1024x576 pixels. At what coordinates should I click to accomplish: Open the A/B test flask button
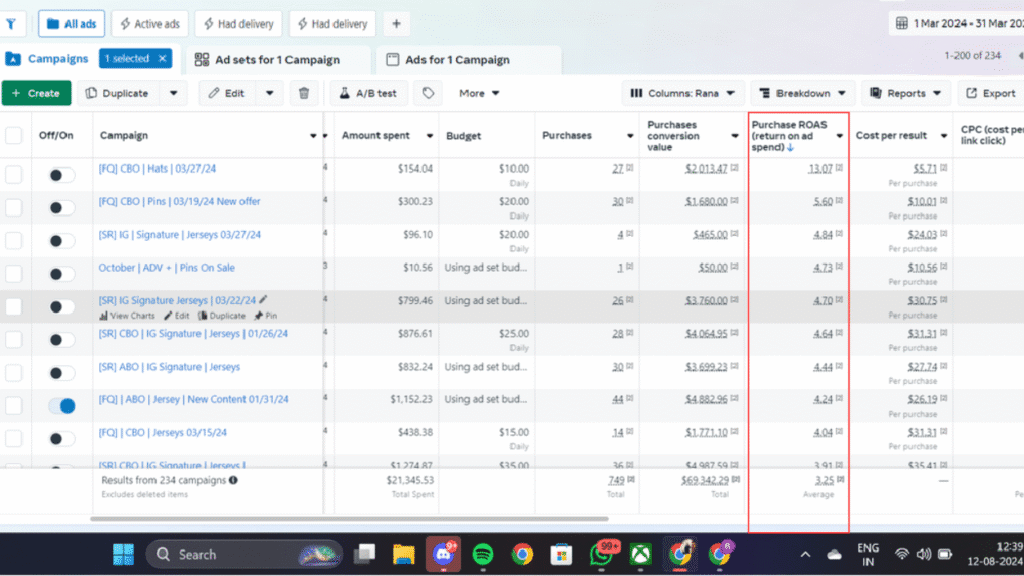click(368, 93)
